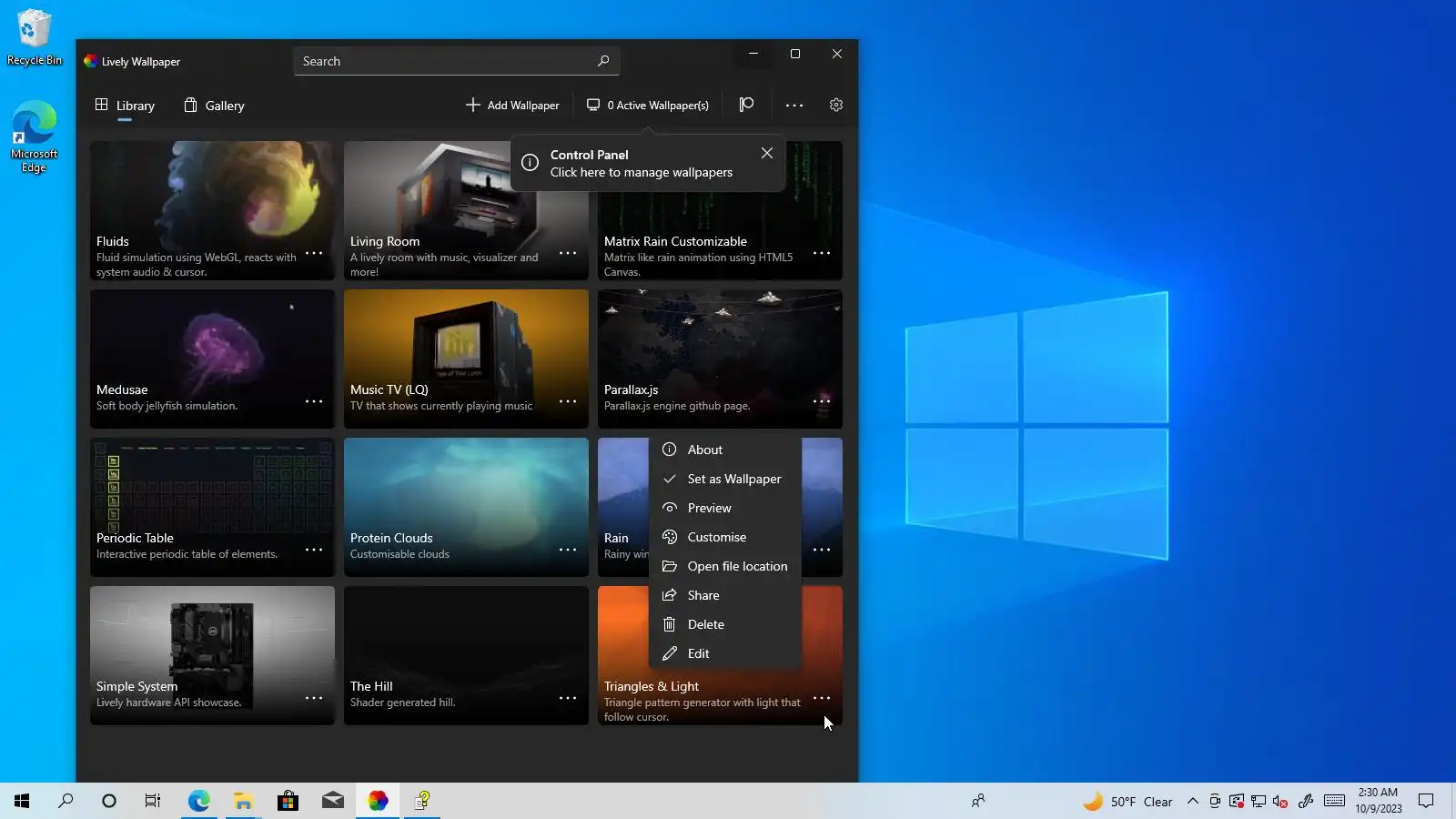Open the touch keyboard tray icon
Image resolution: width=1456 pixels, height=819 pixels.
coord(1335,801)
